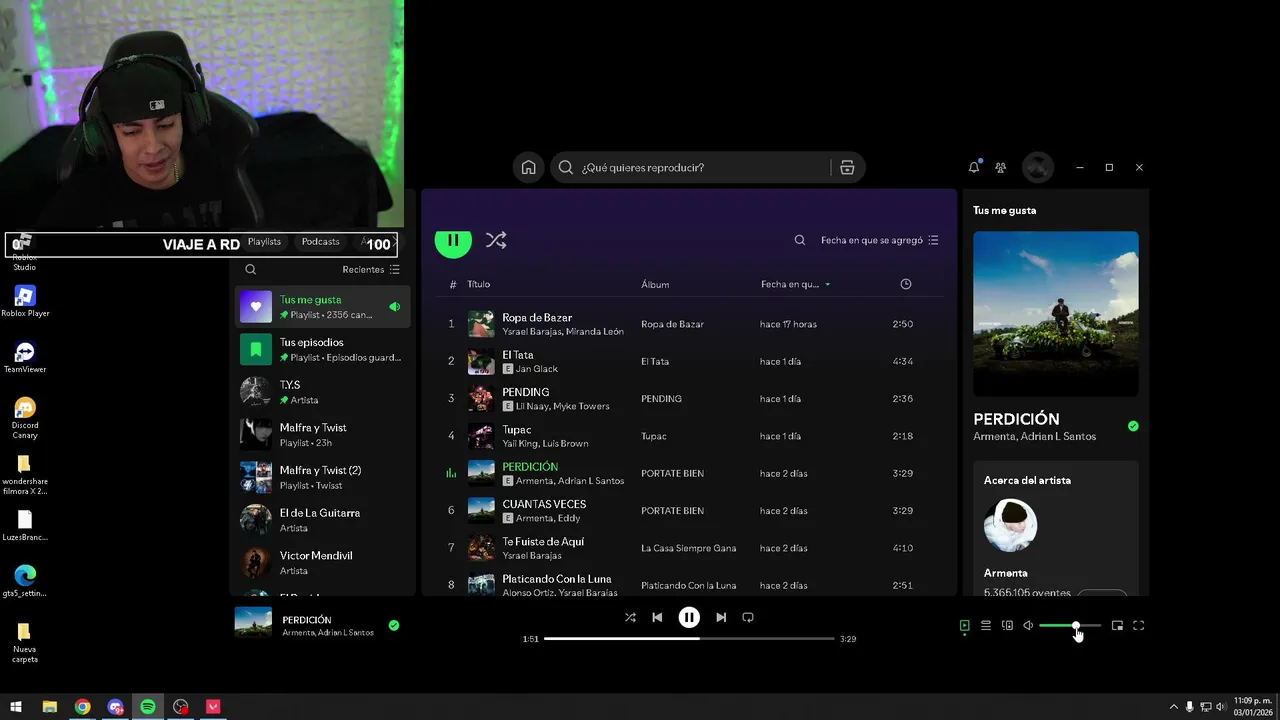
Task: Select Tupac track by Yall King
Action: coord(689,436)
